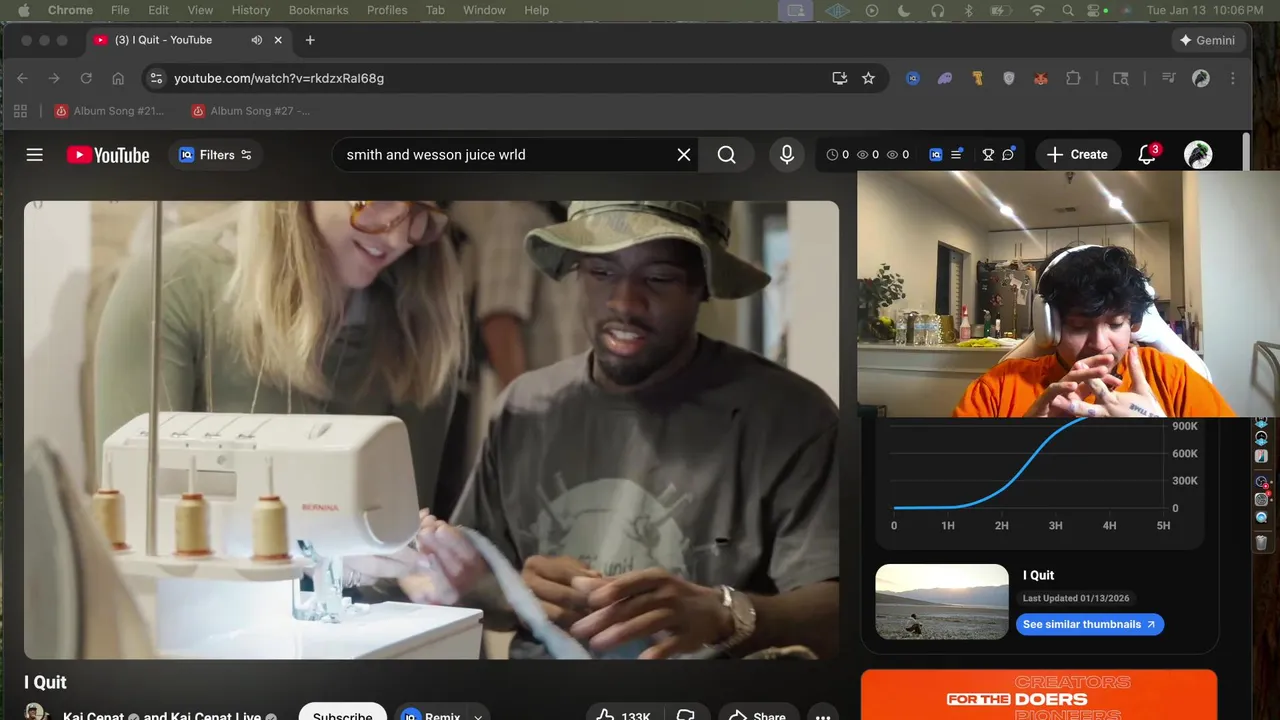1280x720 pixels.
Task: Open Chrome media controls icon
Action: click(1168, 78)
